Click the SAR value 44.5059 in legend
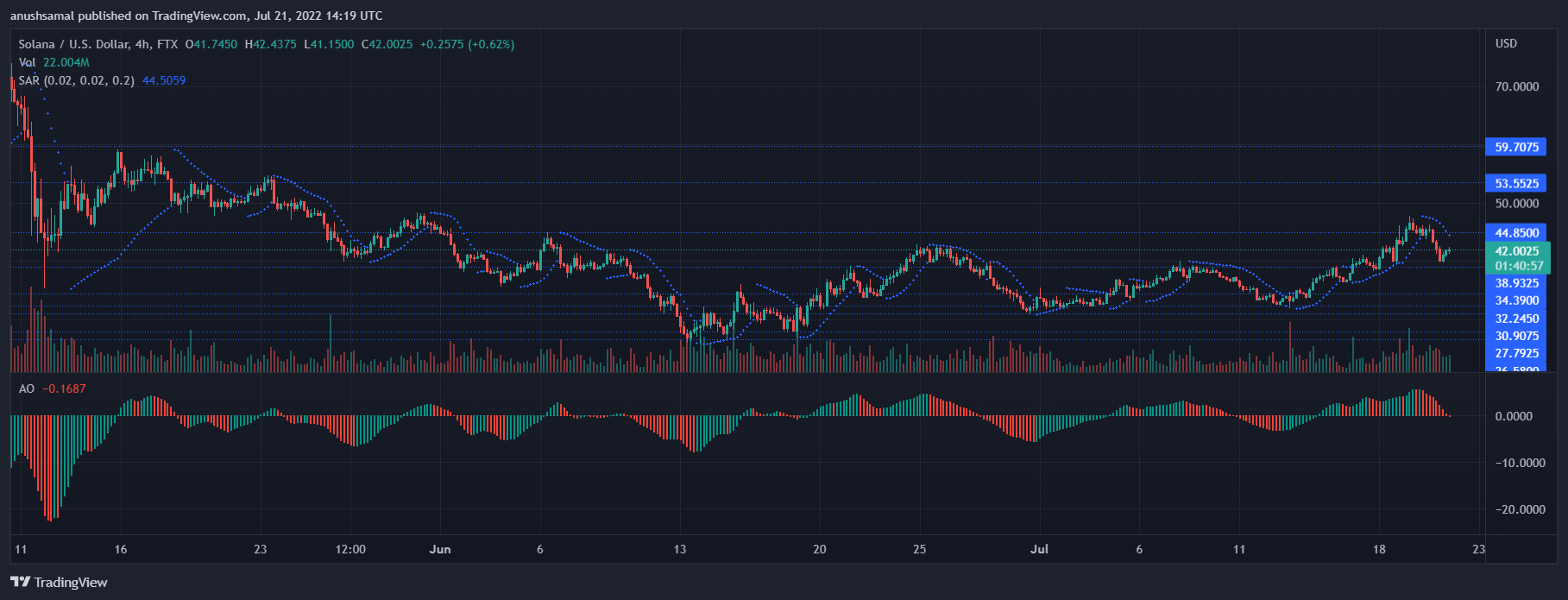Viewport: 1568px width, 600px height. pos(164,80)
